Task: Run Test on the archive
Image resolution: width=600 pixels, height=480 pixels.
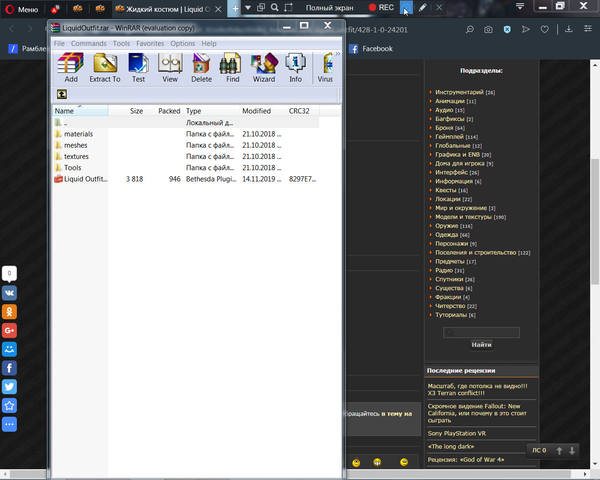Action: (x=138, y=68)
